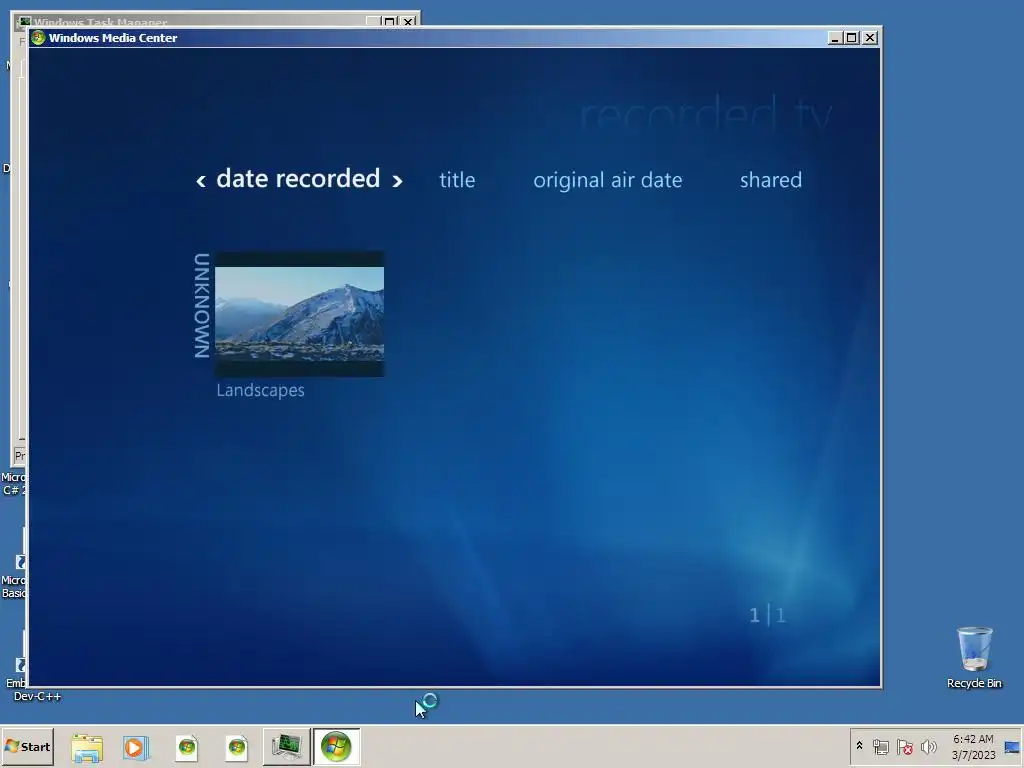This screenshot has height=768, width=1024.
Task: Select the 'date recorded' tab
Action: point(298,178)
